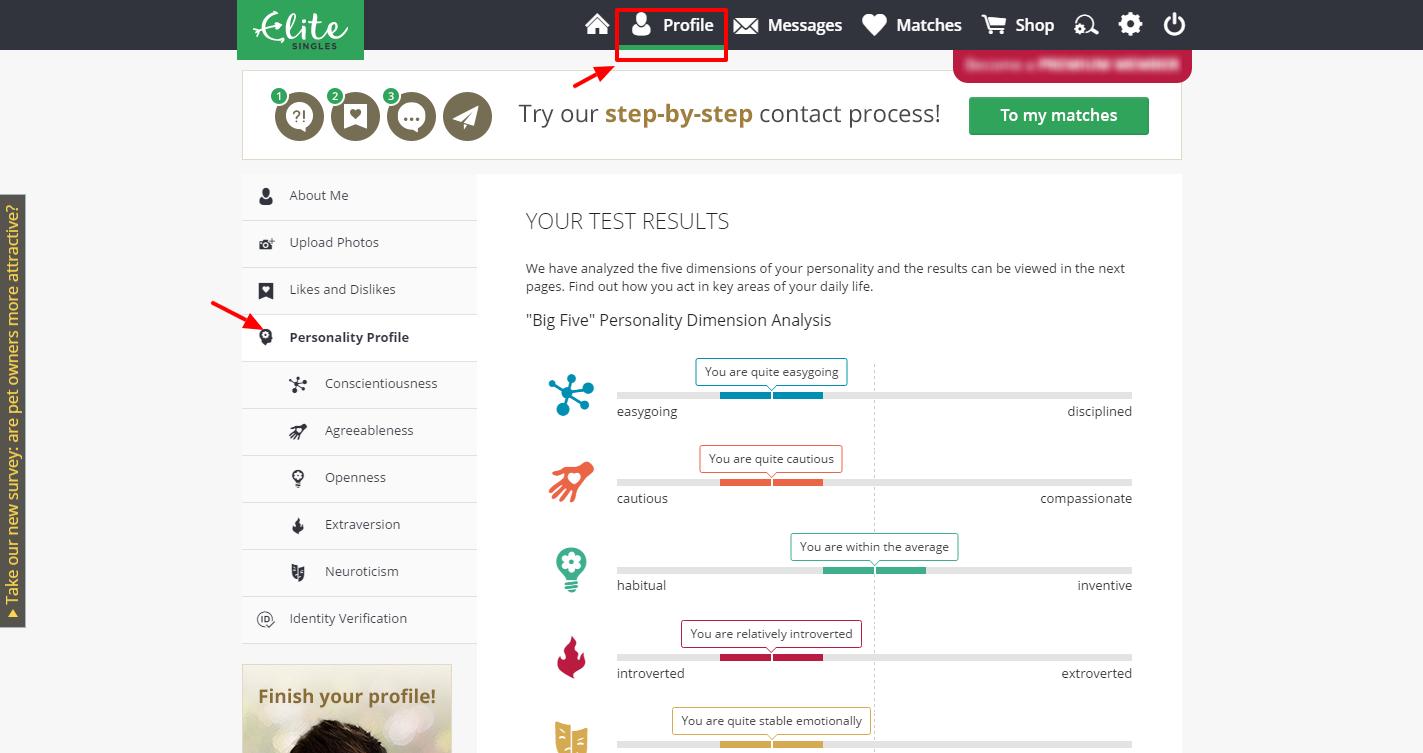Click the green lightbulb openness result icon

click(571, 570)
